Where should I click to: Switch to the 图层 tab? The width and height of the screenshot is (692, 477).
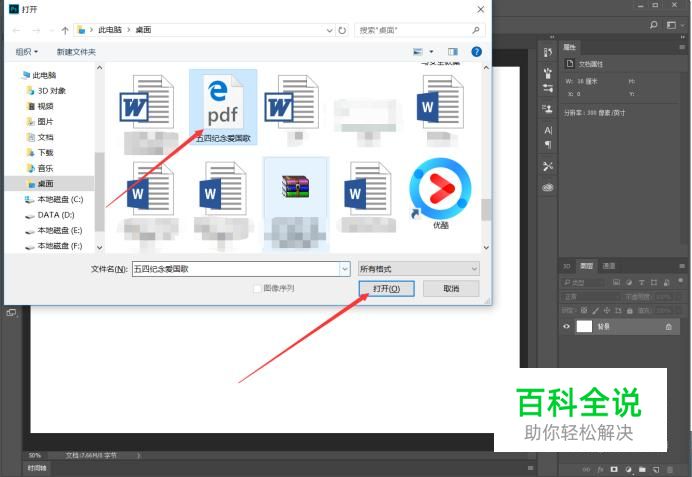point(587,266)
